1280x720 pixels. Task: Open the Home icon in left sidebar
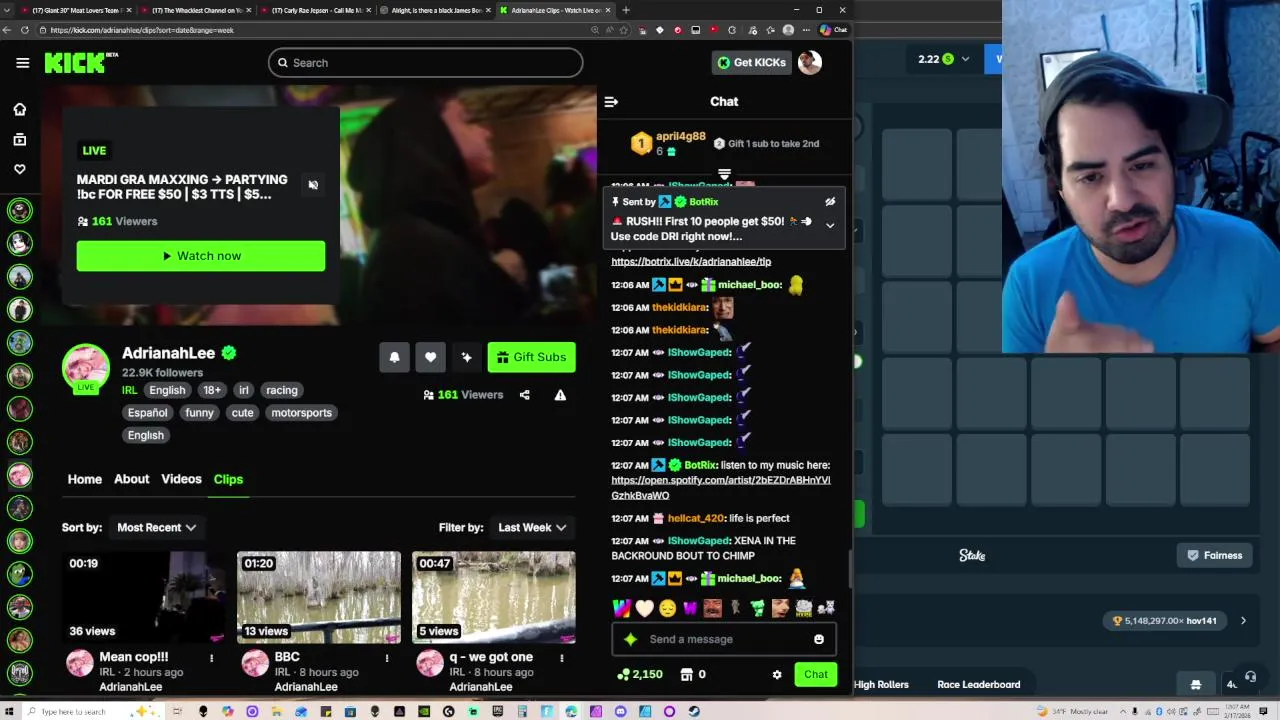[20, 109]
